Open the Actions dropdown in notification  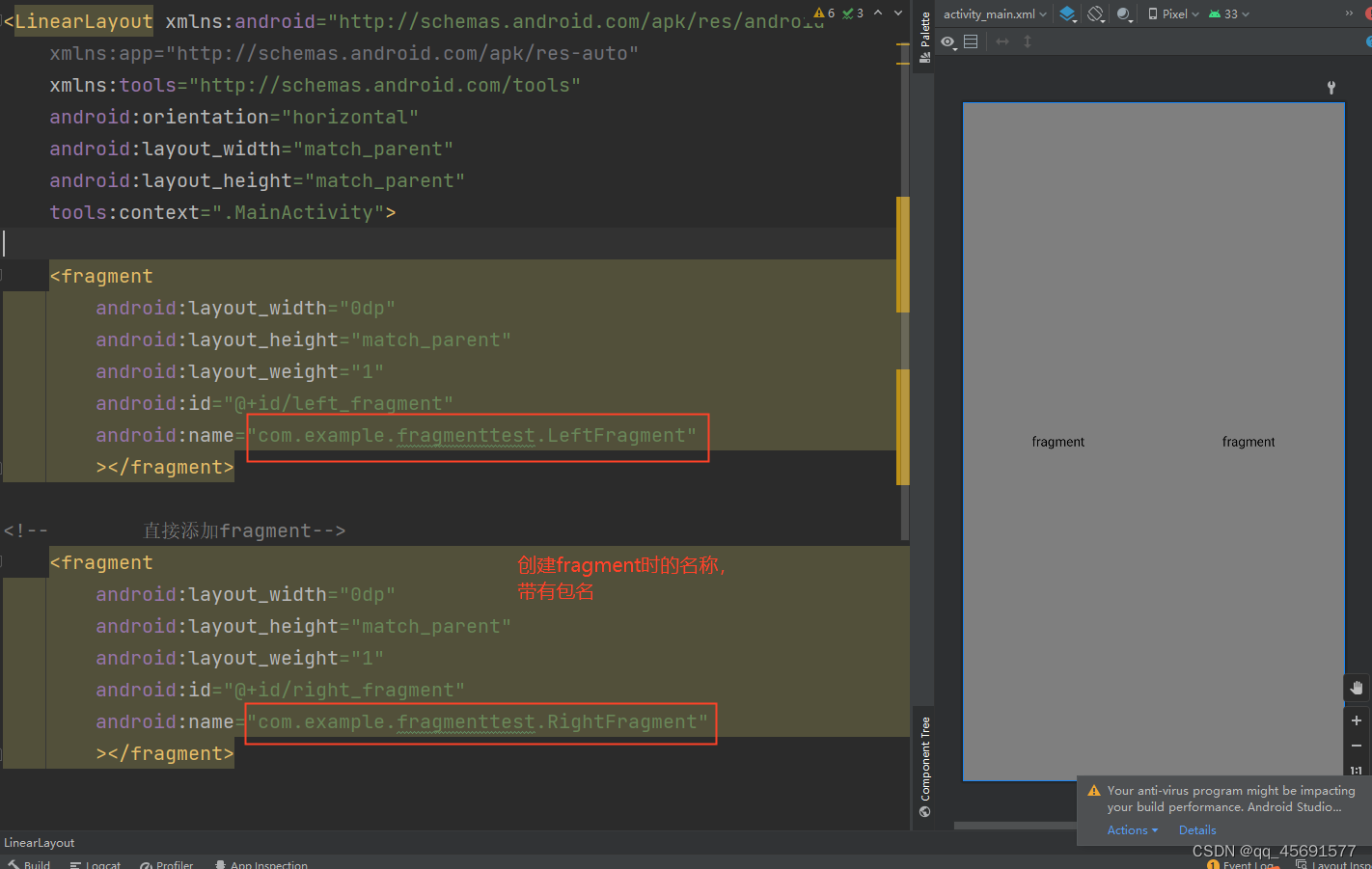(x=1132, y=830)
